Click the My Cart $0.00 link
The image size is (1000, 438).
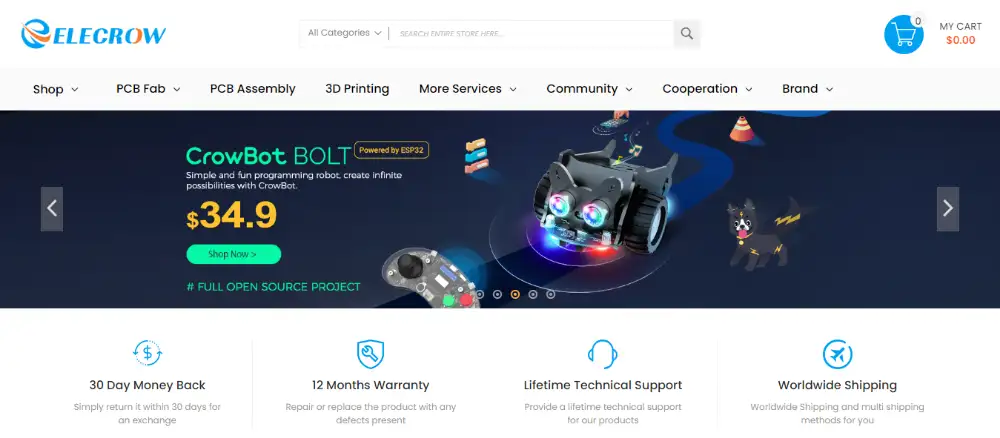pos(960,33)
